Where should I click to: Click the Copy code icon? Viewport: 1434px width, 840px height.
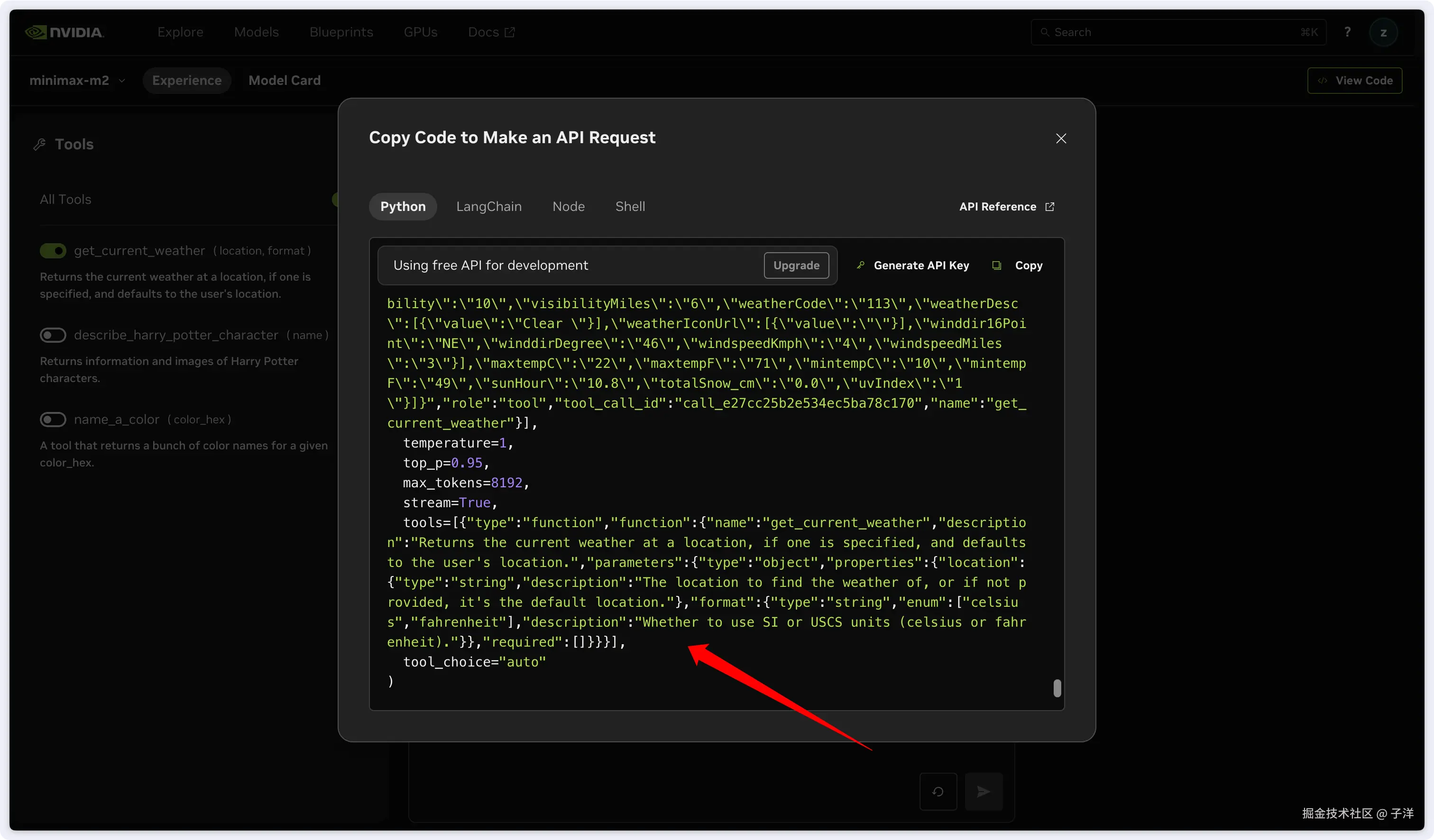pos(996,265)
